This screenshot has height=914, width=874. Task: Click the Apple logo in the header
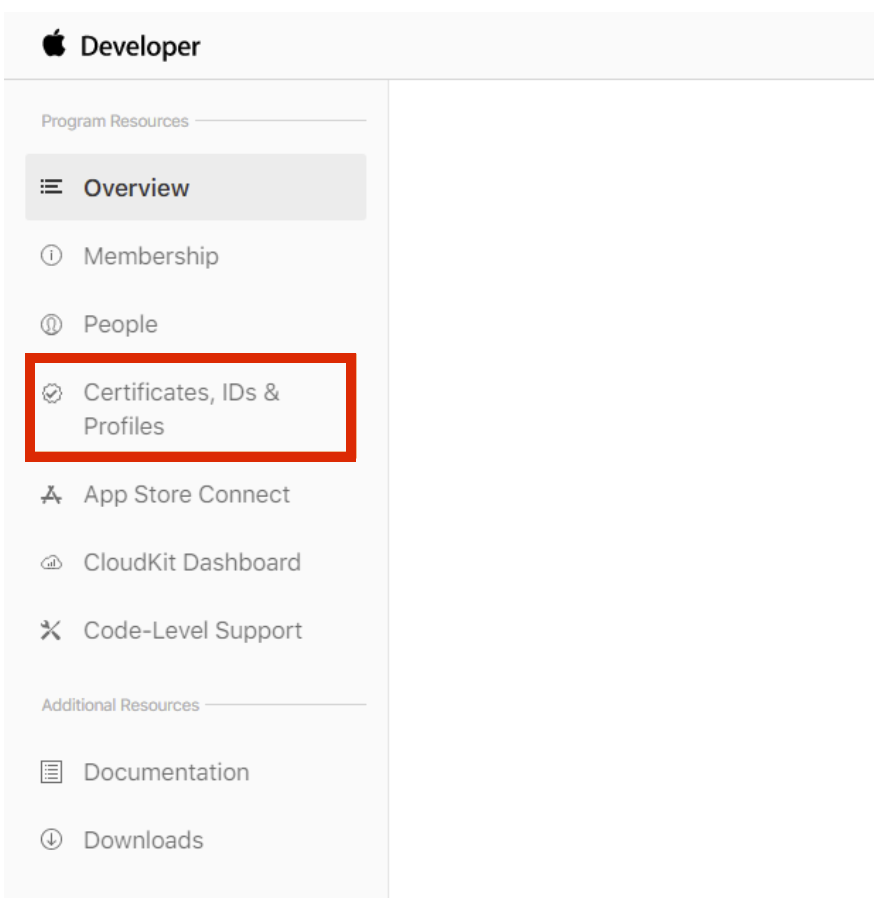point(53,45)
